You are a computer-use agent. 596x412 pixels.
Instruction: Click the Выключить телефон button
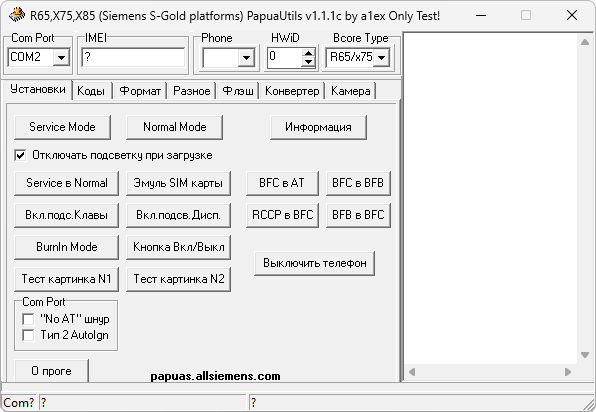coord(315,263)
